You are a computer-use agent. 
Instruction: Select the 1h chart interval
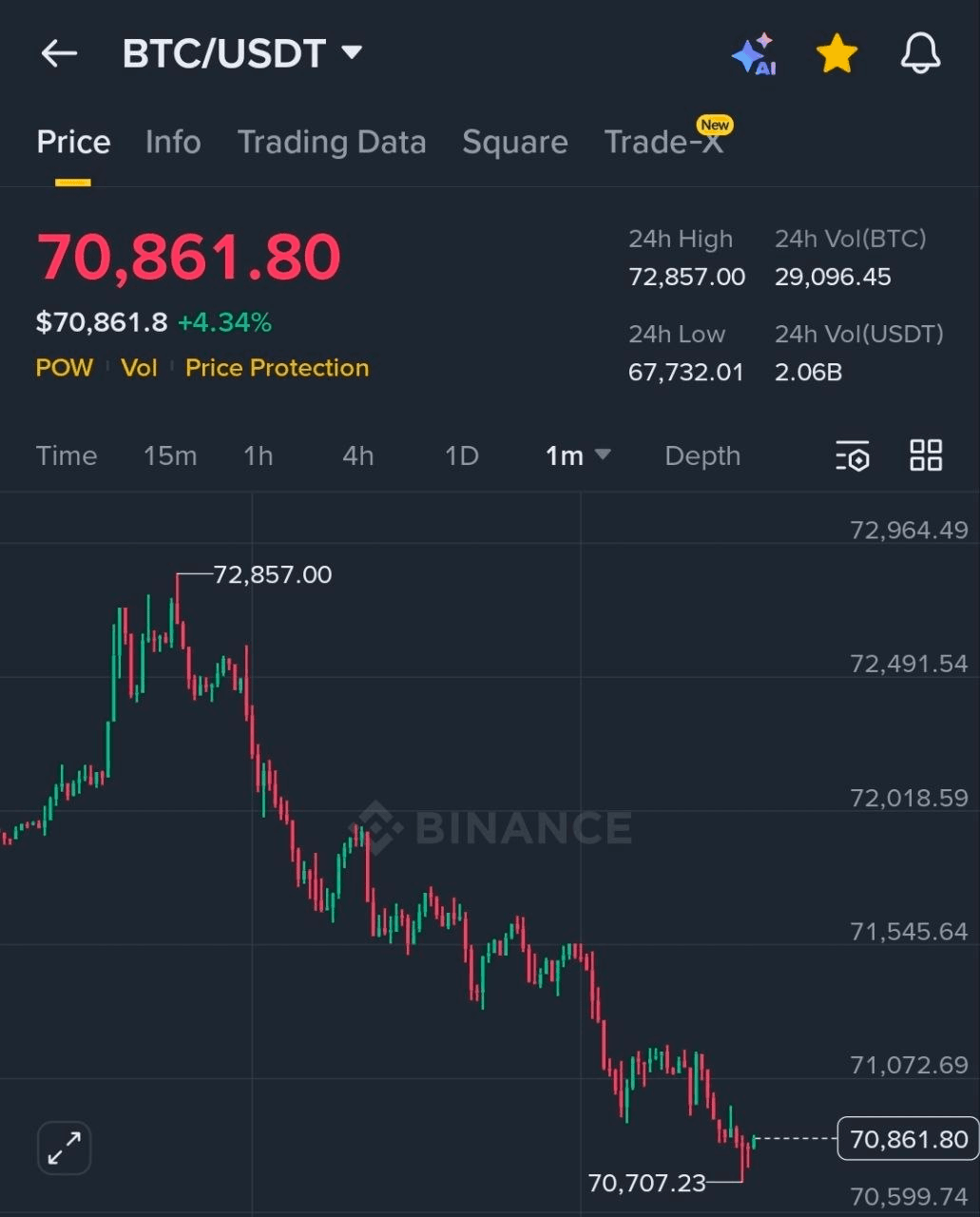coord(259,456)
